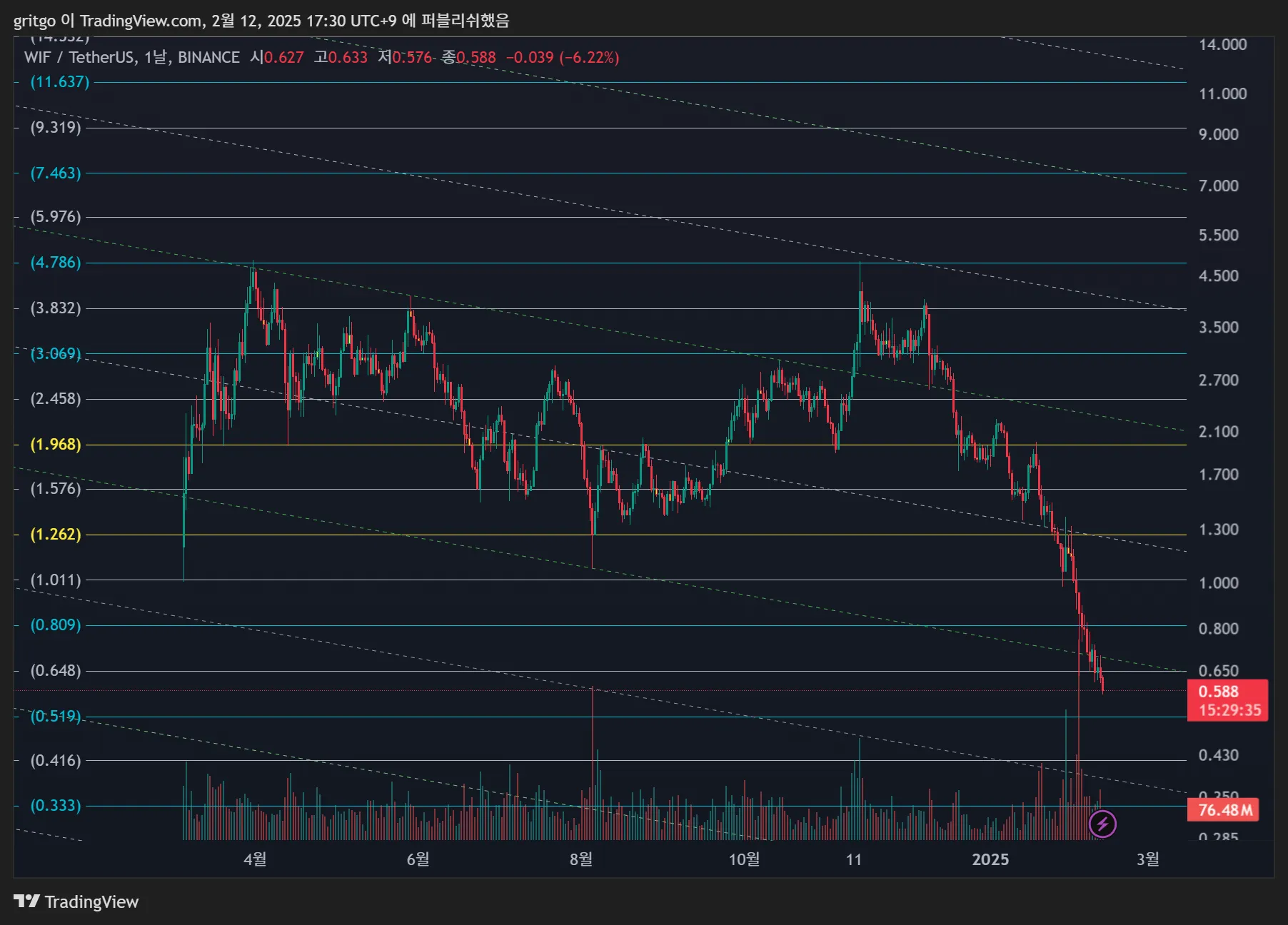Click the 3월 date on the time axis
Screen dimensions: 1288x925
click(x=1148, y=859)
